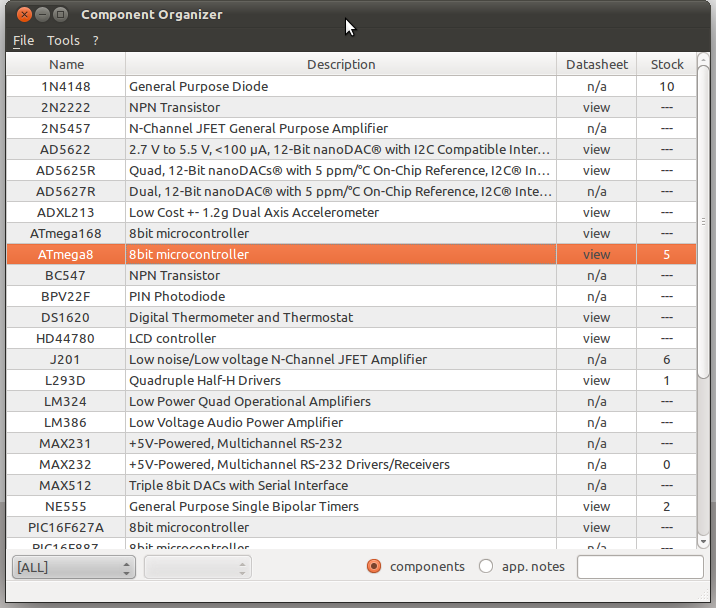Click the vertical scrollbar thumb
The height and width of the screenshot is (608, 716).
coord(704,222)
